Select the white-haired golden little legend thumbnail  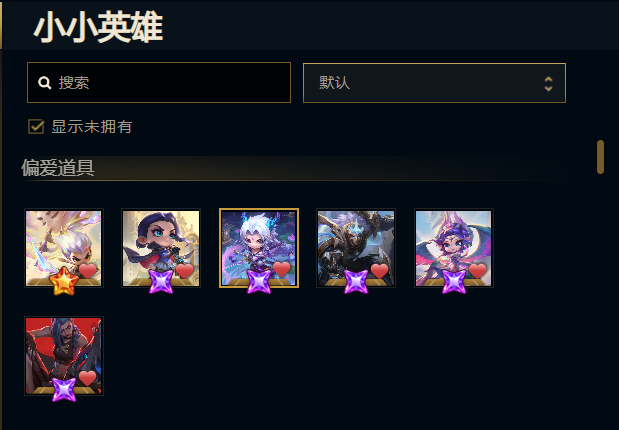pyautogui.click(x=64, y=248)
